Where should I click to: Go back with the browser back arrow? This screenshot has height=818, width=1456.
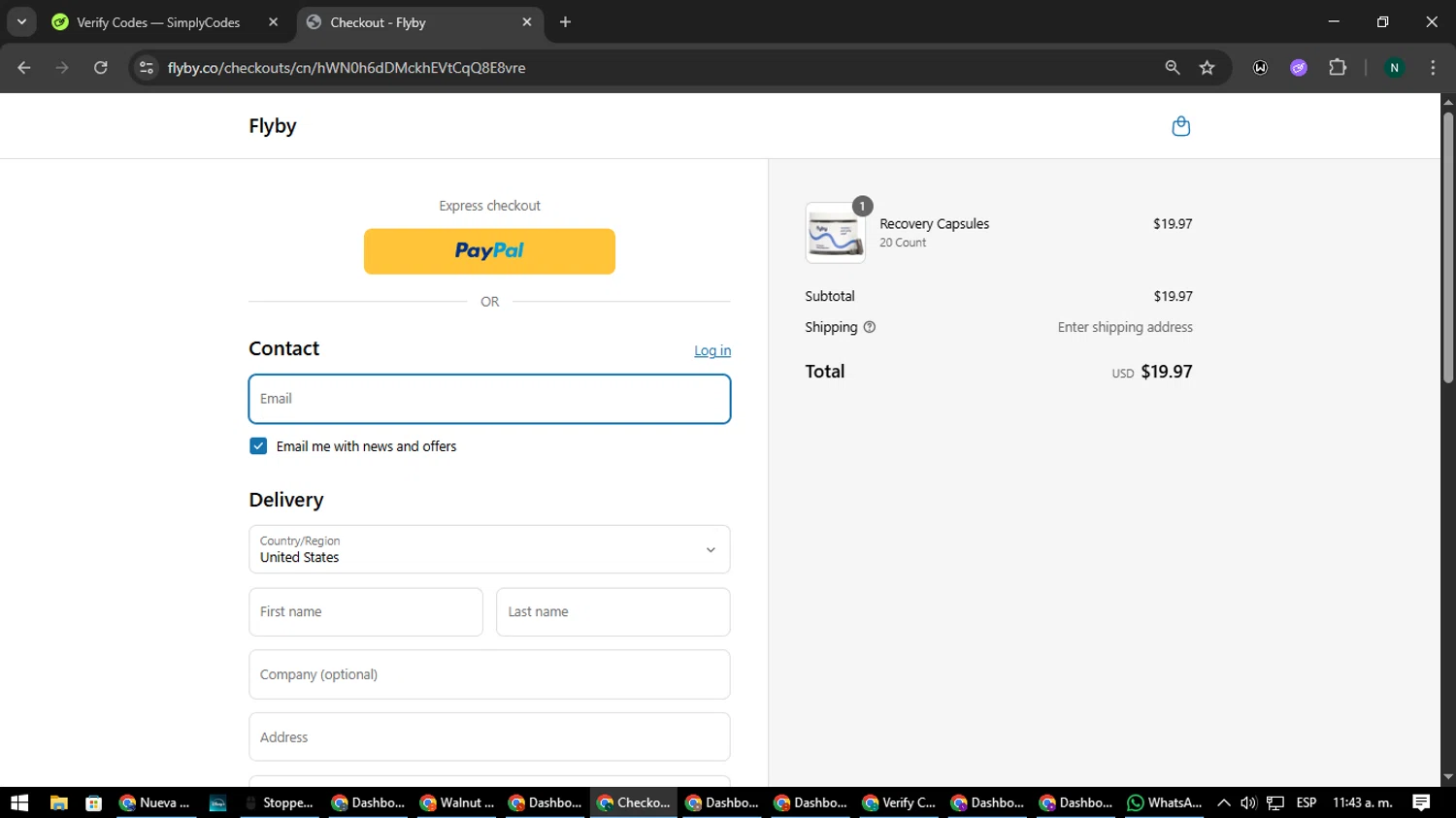pyautogui.click(x=24, y=68)
